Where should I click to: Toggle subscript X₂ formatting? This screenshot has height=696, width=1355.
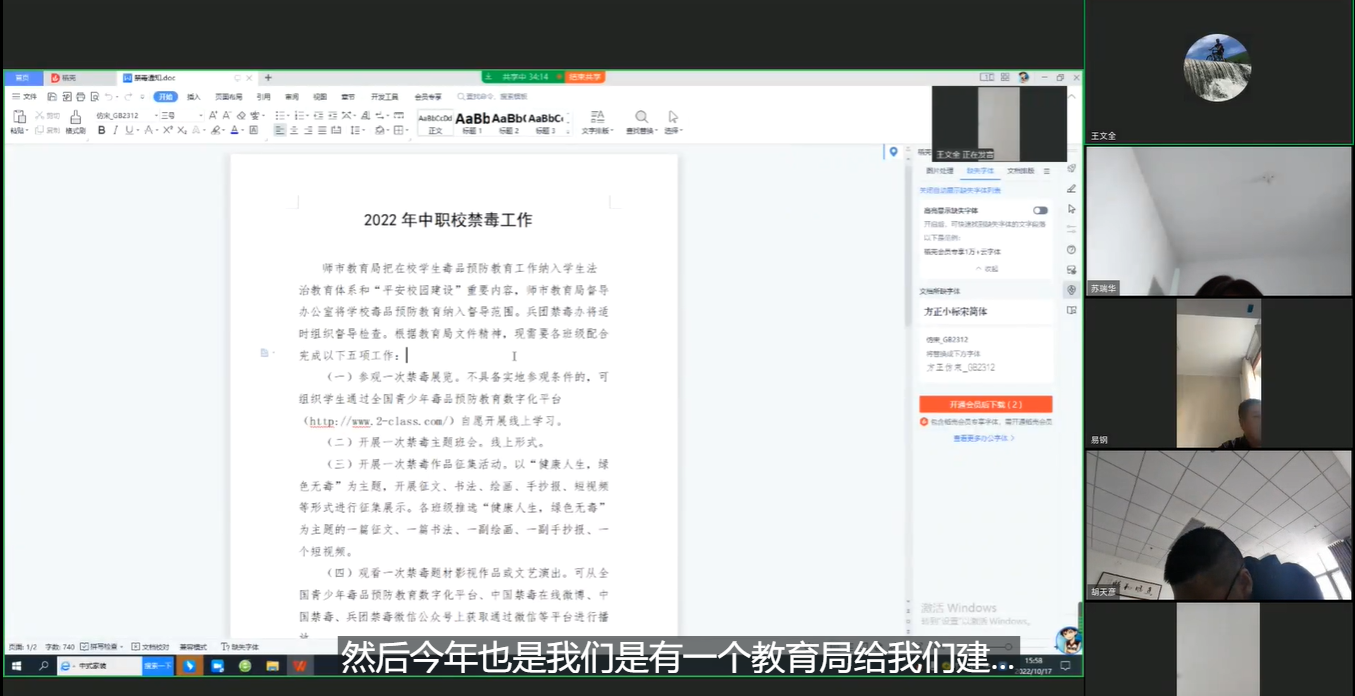pyautogui.click(x=182, y=130)
